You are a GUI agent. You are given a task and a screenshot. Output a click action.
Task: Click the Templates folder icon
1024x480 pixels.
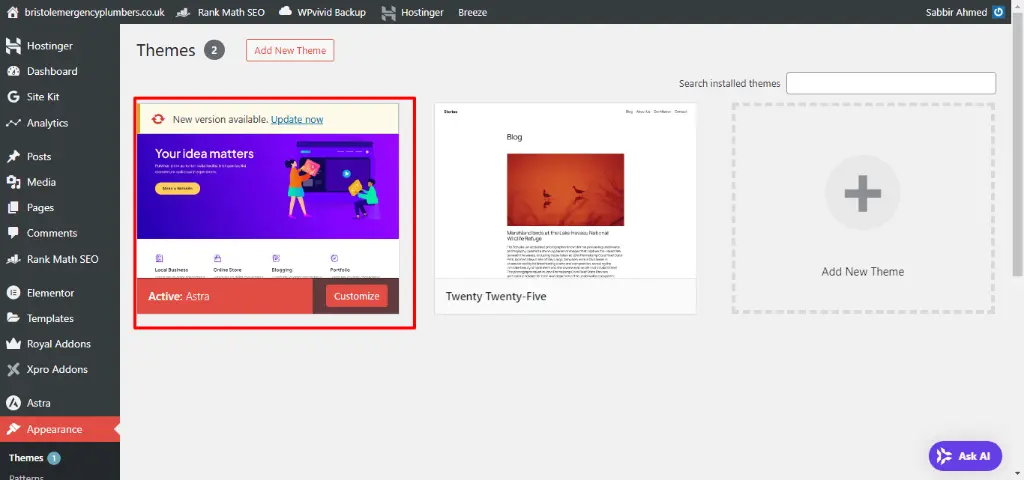coord(13,319)
